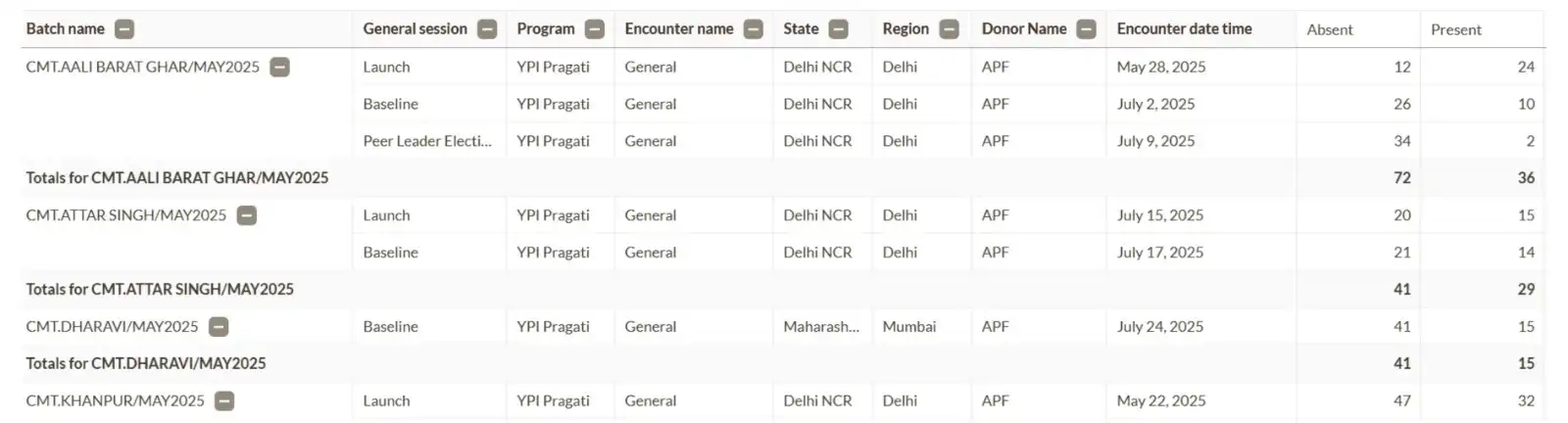Collapse the CMT.DHARAVI/MAY2025 batch group
Image resolution: width=1568 pixels, height=423 pixels.
click(x=220, y=327)
